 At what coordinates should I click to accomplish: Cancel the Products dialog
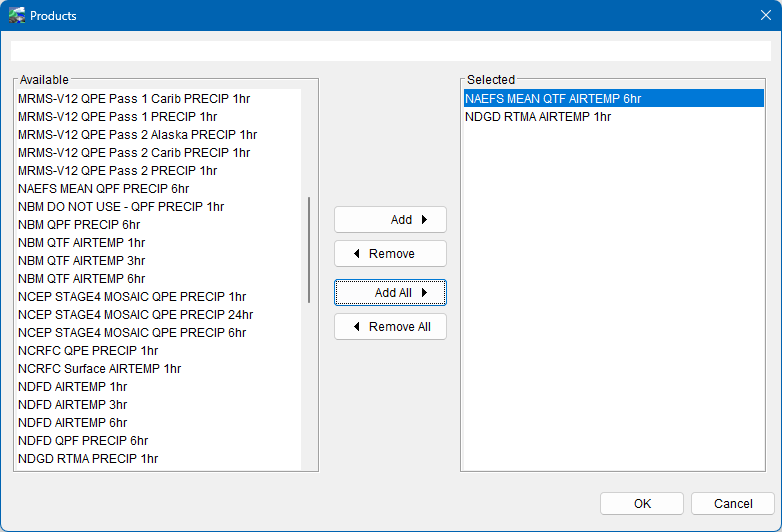pos(733,504)
